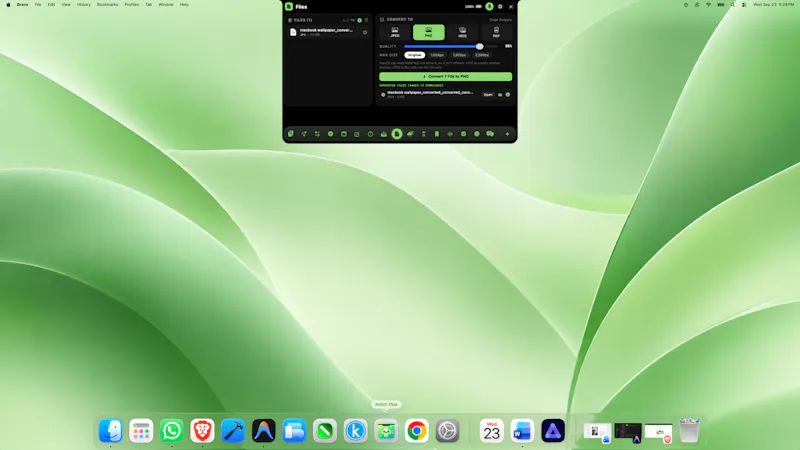Open the converted macbook wallpaper file
This screenshot has height=450, width=800.
488,95
